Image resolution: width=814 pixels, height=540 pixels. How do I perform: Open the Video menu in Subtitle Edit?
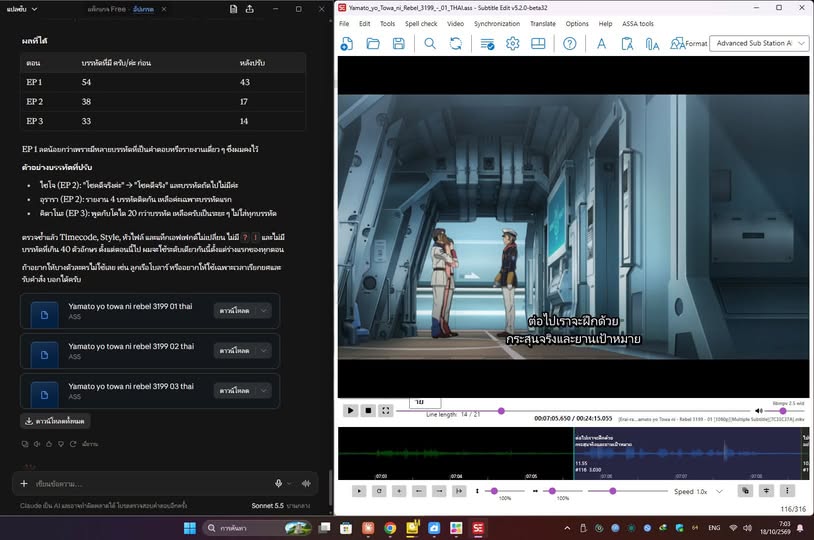[455, 24]
